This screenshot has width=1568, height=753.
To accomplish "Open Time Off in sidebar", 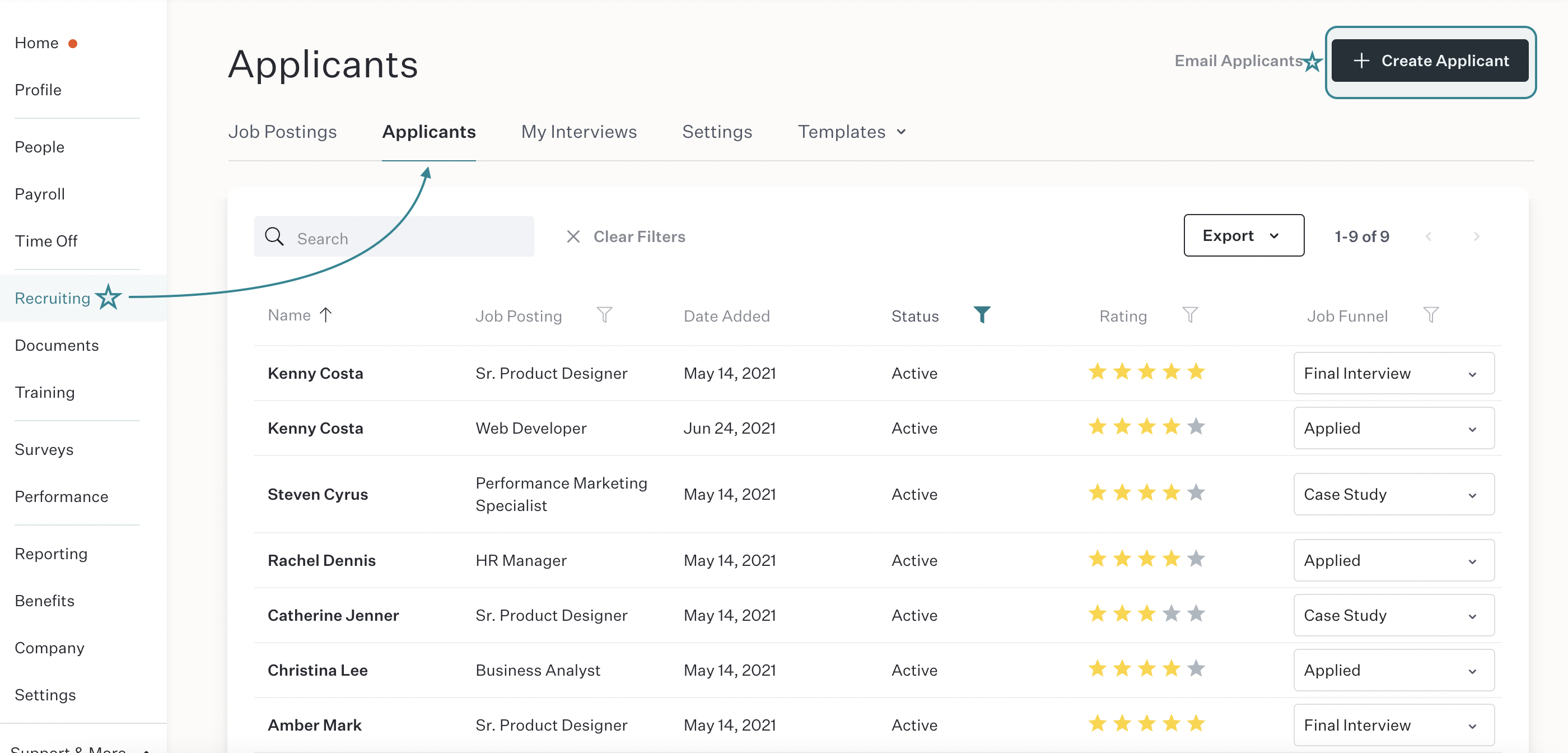I will point(46,241).
